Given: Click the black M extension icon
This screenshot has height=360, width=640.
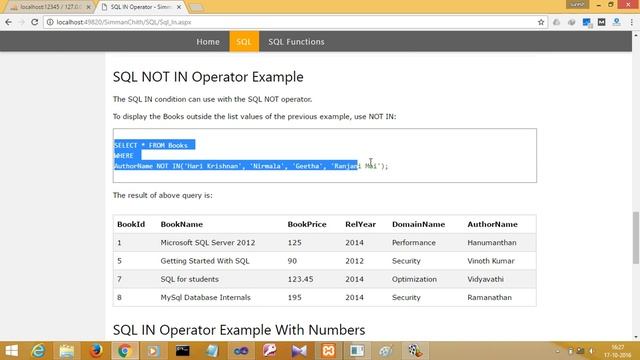Looking at the screenshot, I should pos(601,22).
